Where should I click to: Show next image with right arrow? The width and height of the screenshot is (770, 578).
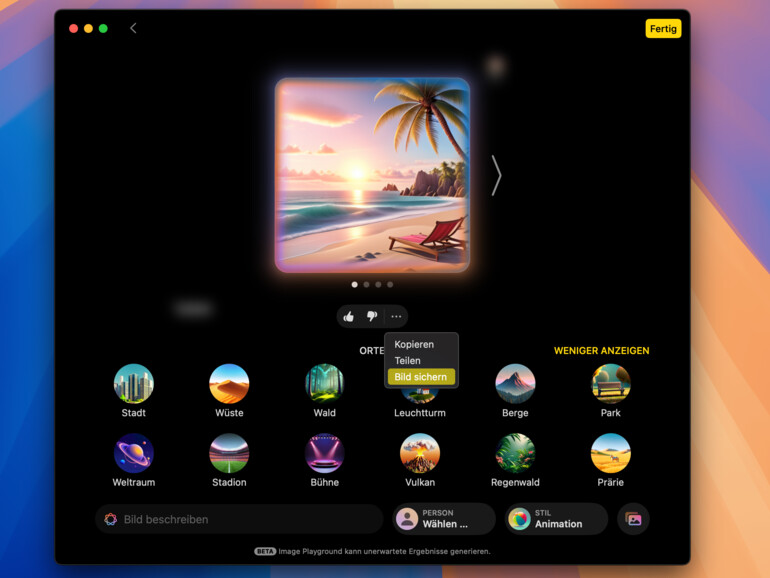[x=496, y=175]
